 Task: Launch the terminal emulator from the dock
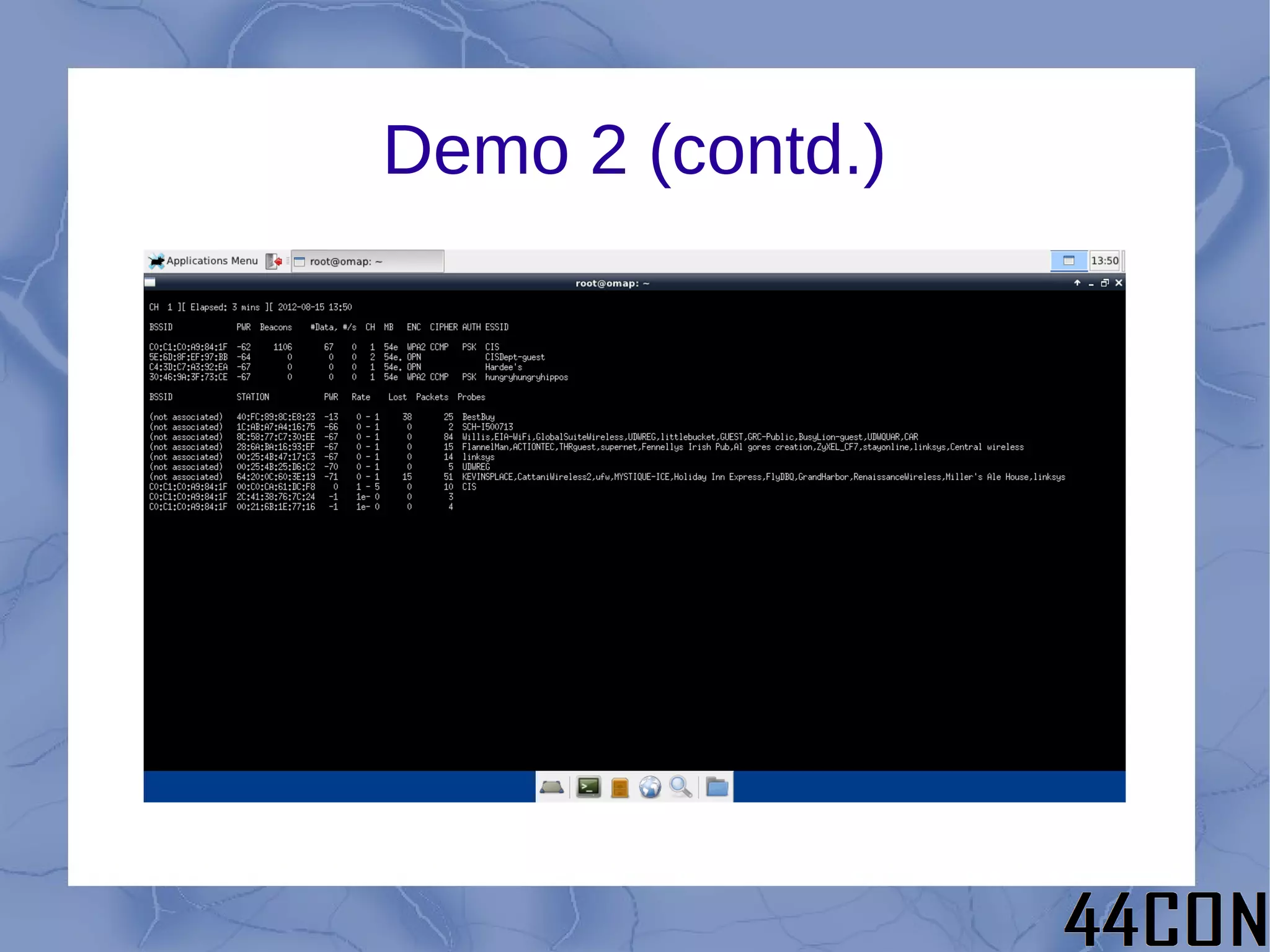tap(588, 787)
